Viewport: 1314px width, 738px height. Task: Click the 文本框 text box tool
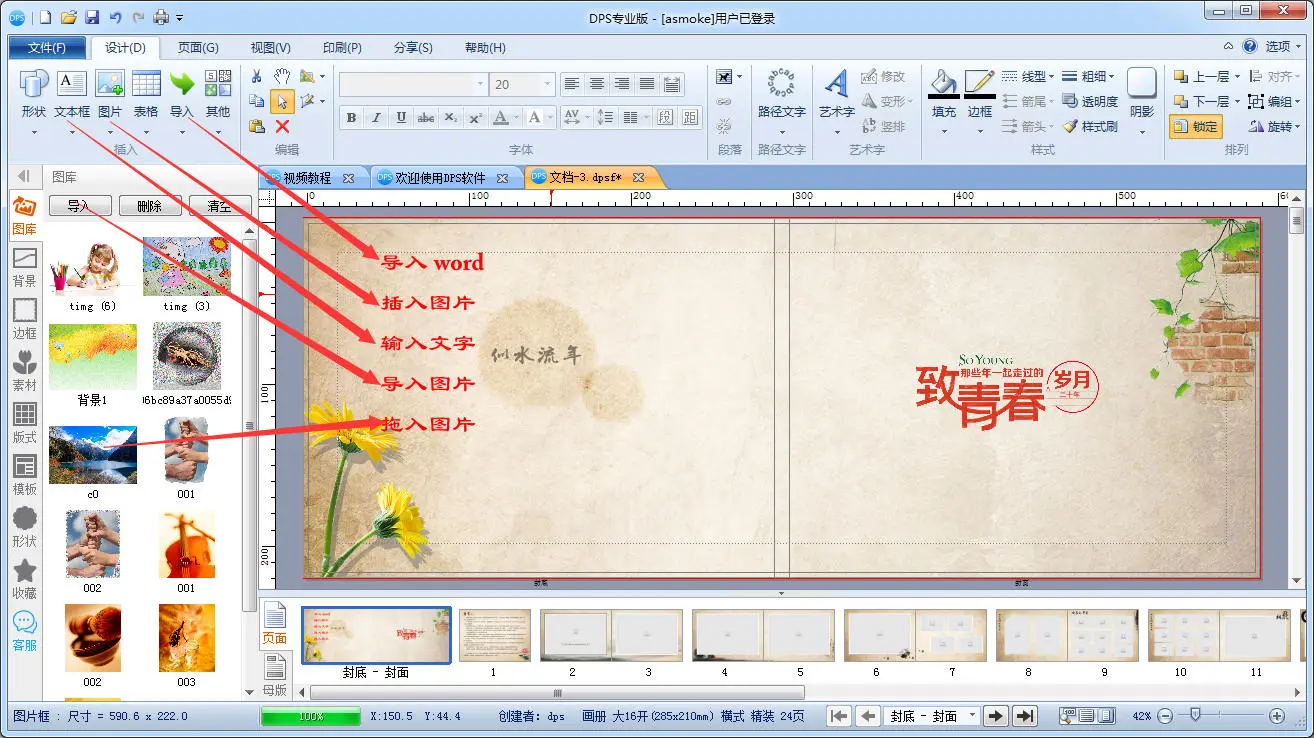click(72, 84)
